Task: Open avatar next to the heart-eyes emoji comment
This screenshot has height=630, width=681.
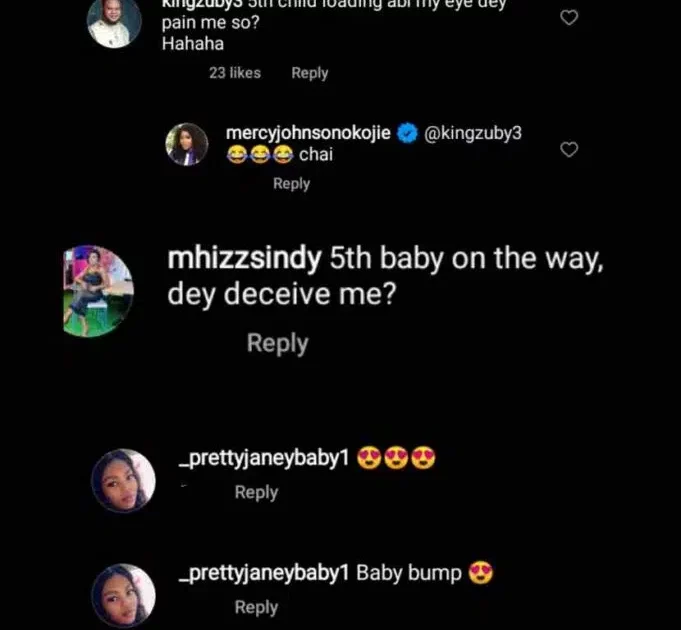Action: pos(123,478)
